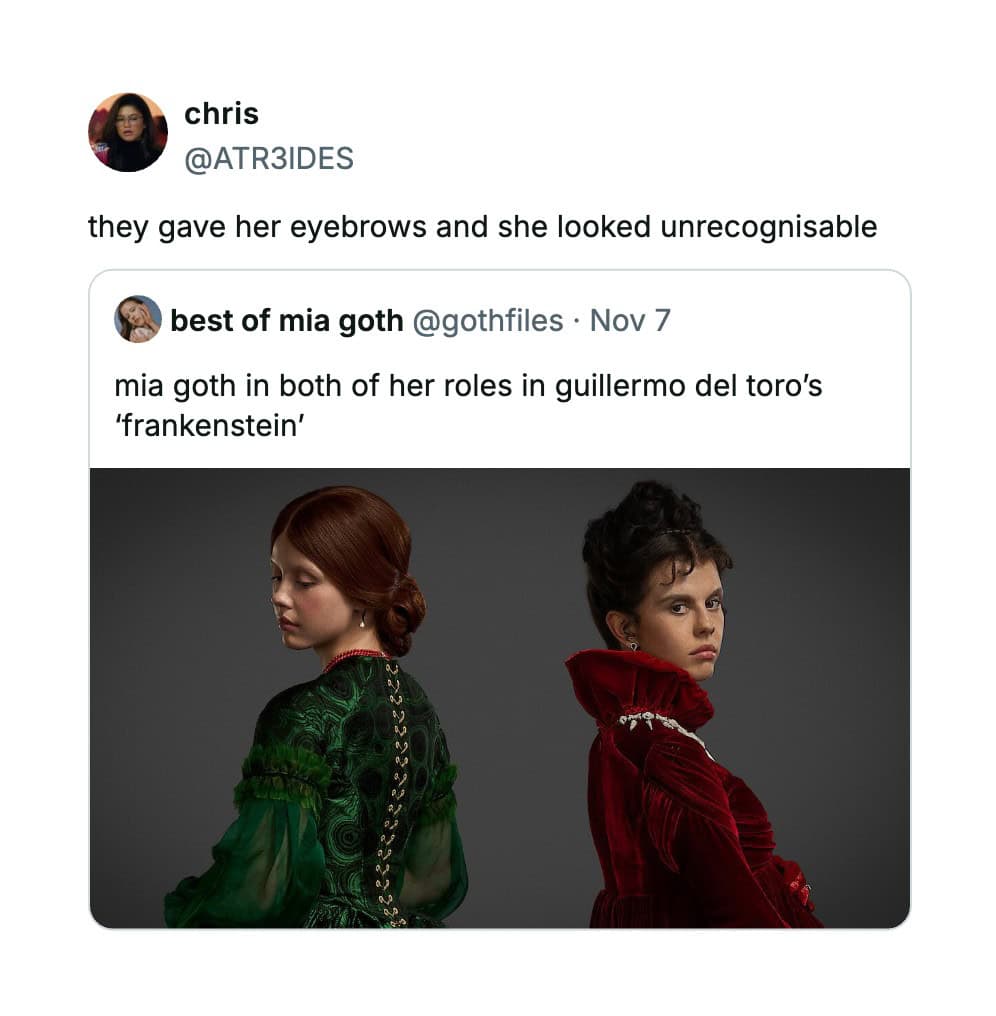Visit the @gothfiles handle
996x1016 pixels.
pyautogui.click(x=487, y=321)
